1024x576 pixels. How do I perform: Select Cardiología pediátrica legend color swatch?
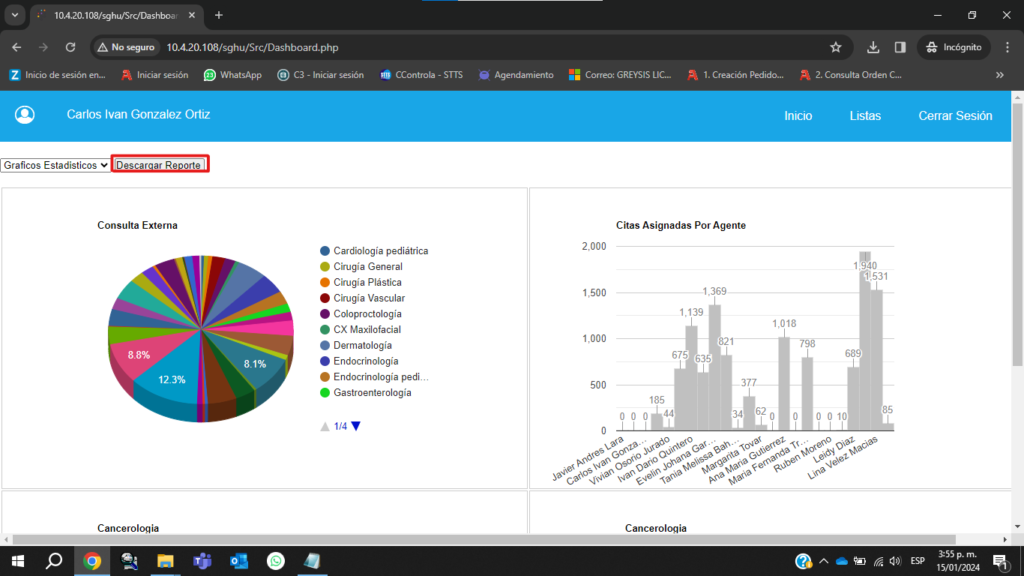pyautogui.click(x=325, y=251)
